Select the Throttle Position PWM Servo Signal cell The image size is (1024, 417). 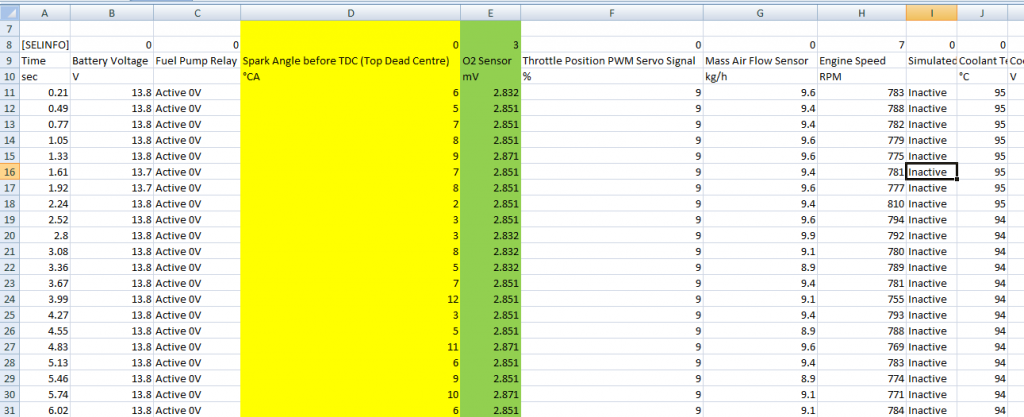(x=609, y=61)
